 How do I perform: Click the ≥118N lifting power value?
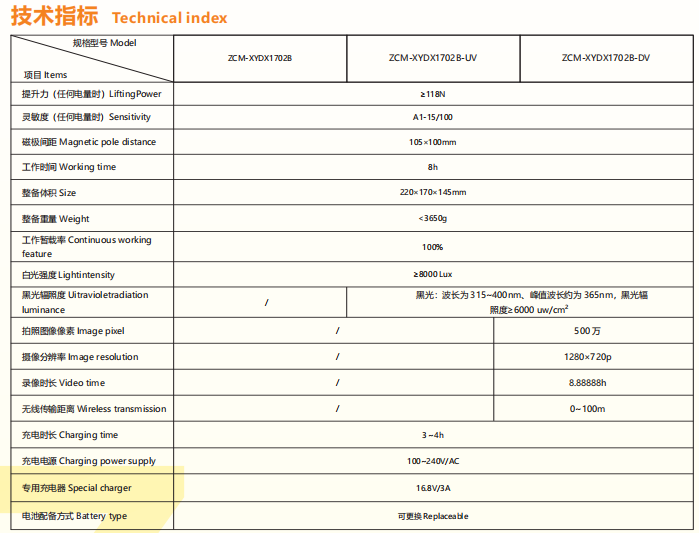coord(432,93)
